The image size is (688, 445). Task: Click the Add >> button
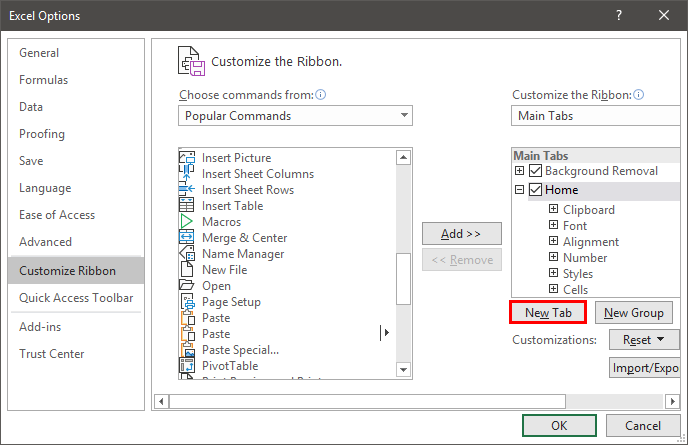(462, 233)
